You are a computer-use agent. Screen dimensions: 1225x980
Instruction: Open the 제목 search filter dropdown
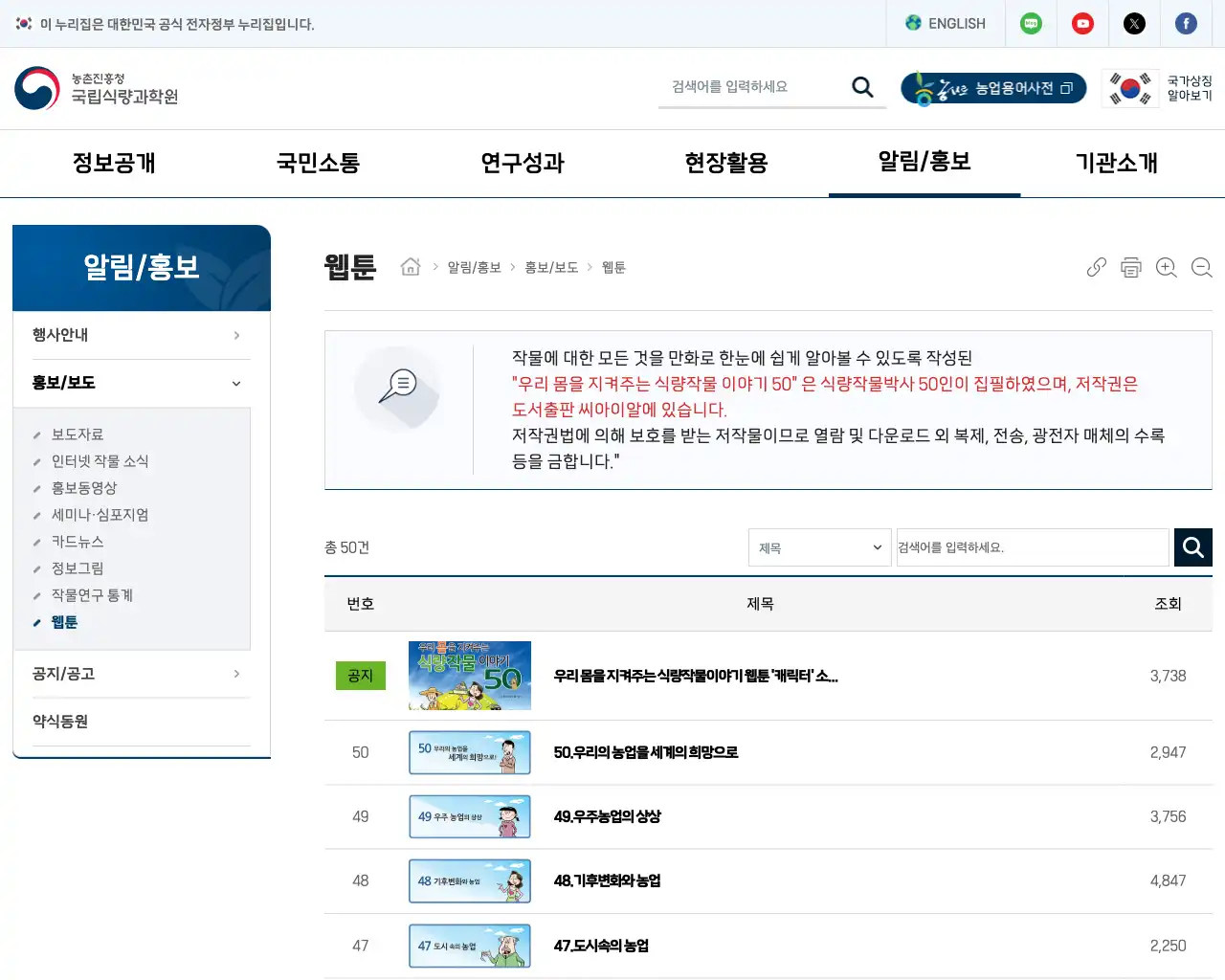click(x=819, y=547)
